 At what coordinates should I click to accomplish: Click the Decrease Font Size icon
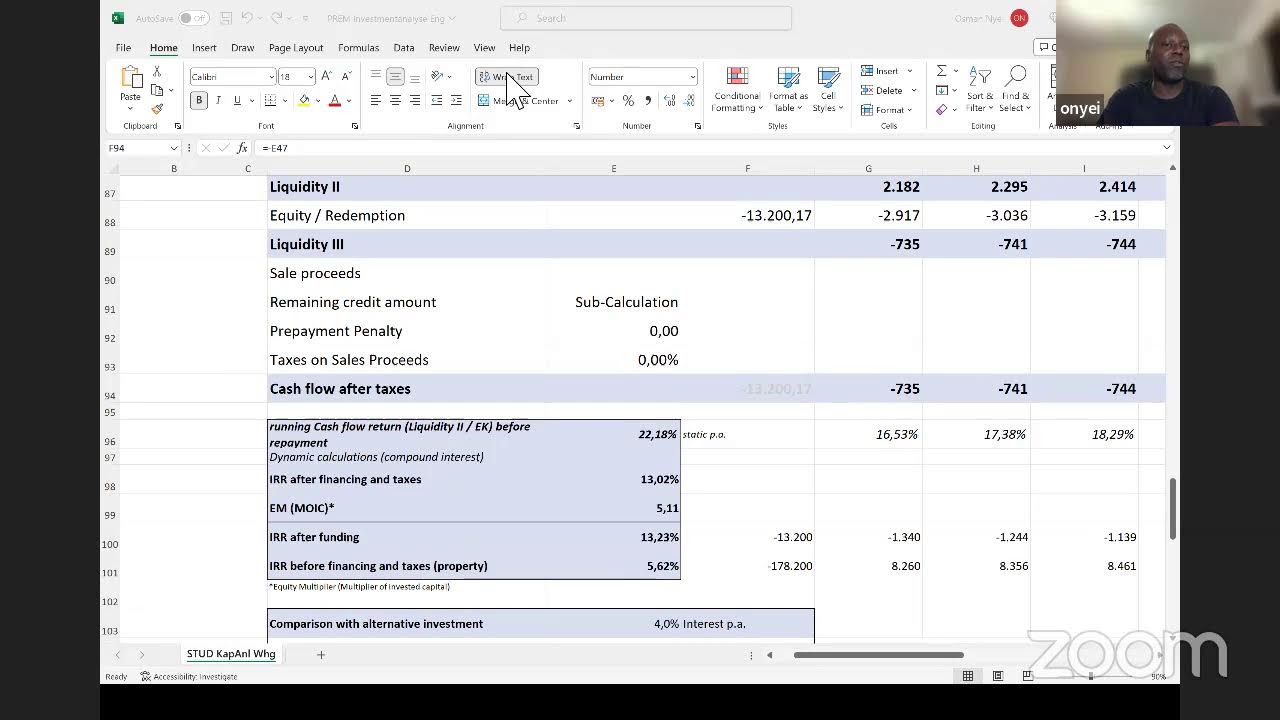[x=346, y=77]
